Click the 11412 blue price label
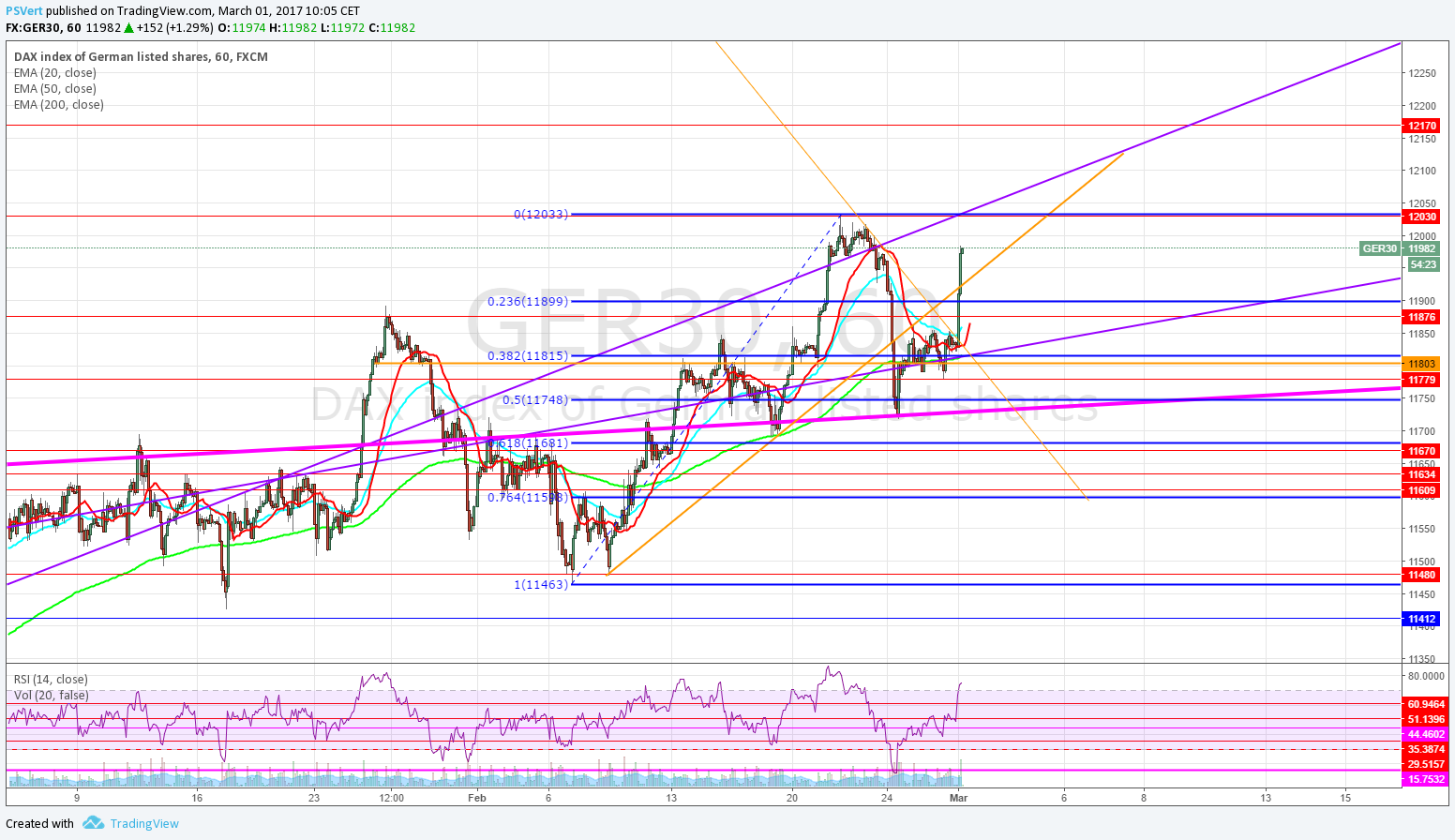This screenshot has height=840, width=1455. (x=1421, y=619)
